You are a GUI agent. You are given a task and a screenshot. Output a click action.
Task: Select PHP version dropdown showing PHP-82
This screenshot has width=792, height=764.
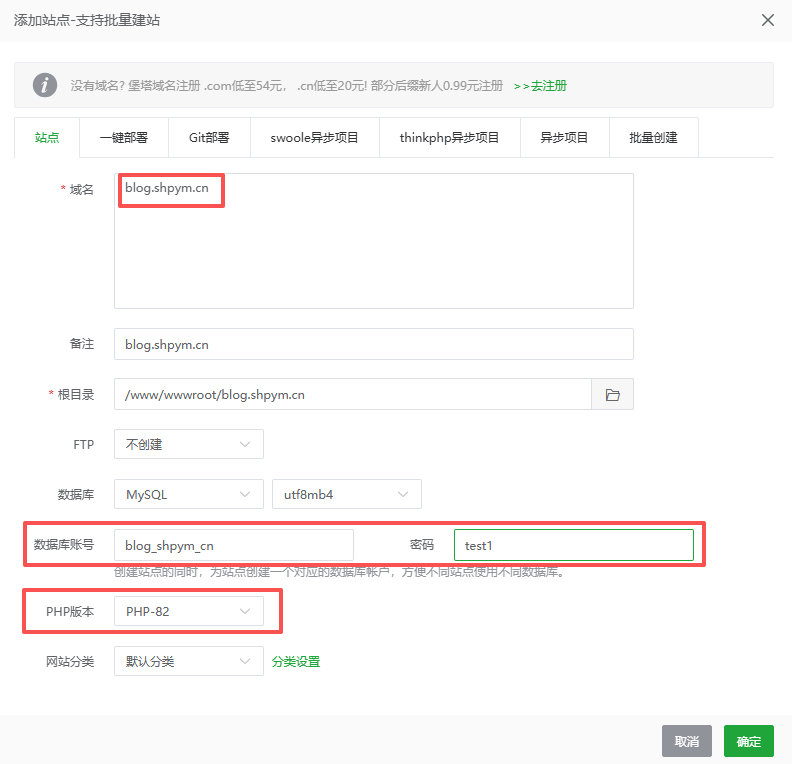[x=189, y=611]
